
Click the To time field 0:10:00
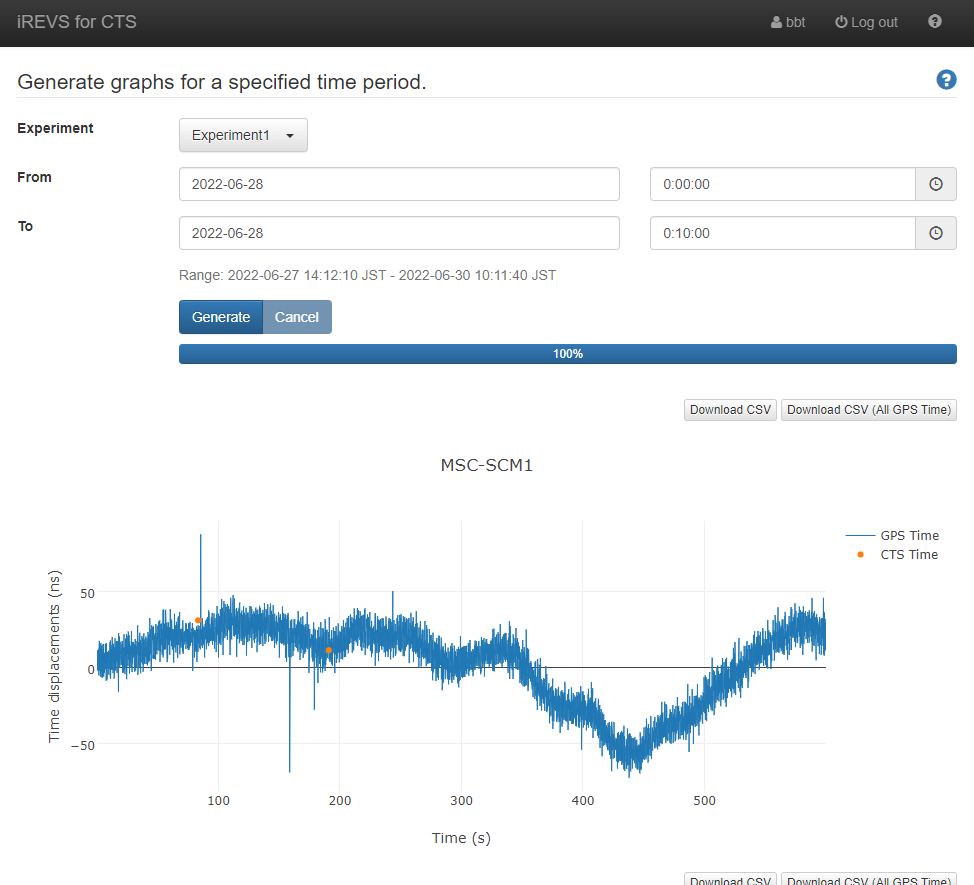[x=782, y=233]
